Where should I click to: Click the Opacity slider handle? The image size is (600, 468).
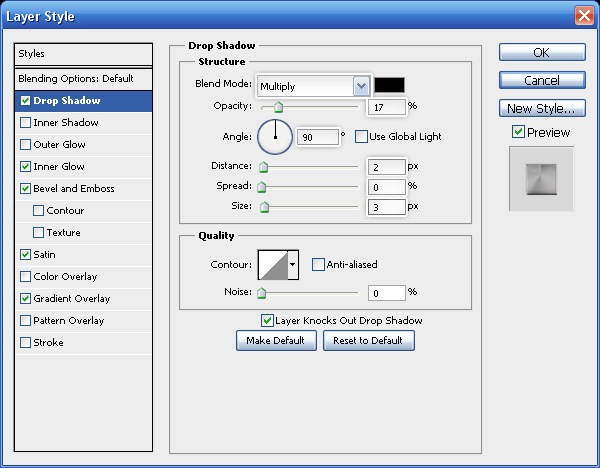coord(278,107)
